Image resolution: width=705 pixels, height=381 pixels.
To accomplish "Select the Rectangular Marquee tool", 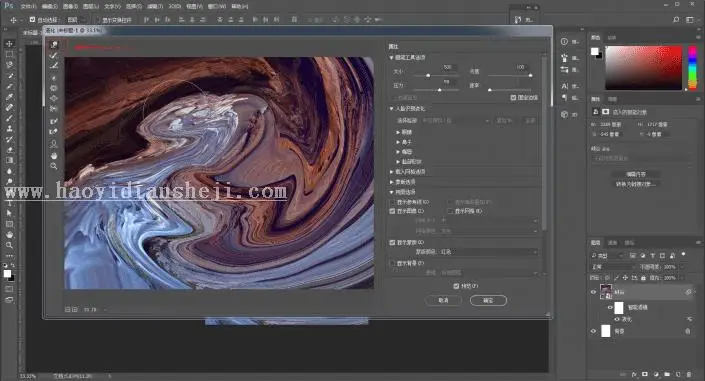I will tap(9, 54).
